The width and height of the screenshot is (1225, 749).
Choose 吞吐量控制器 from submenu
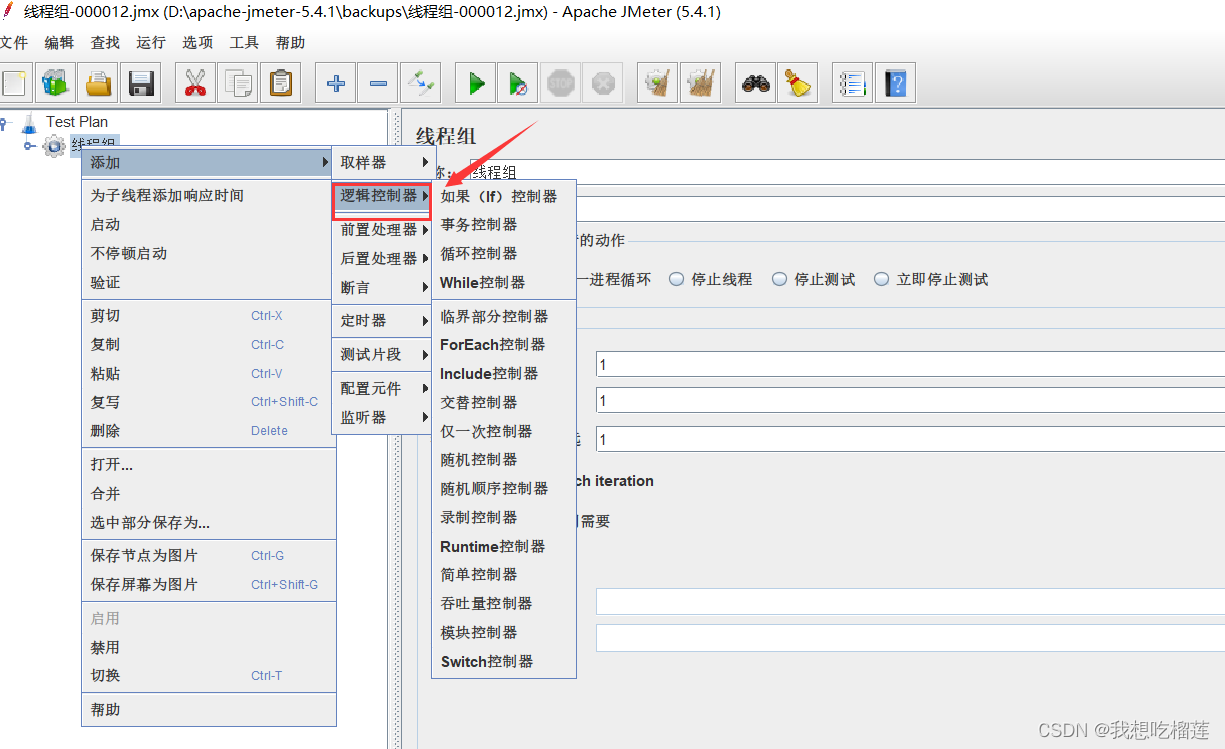click(504, 603)
